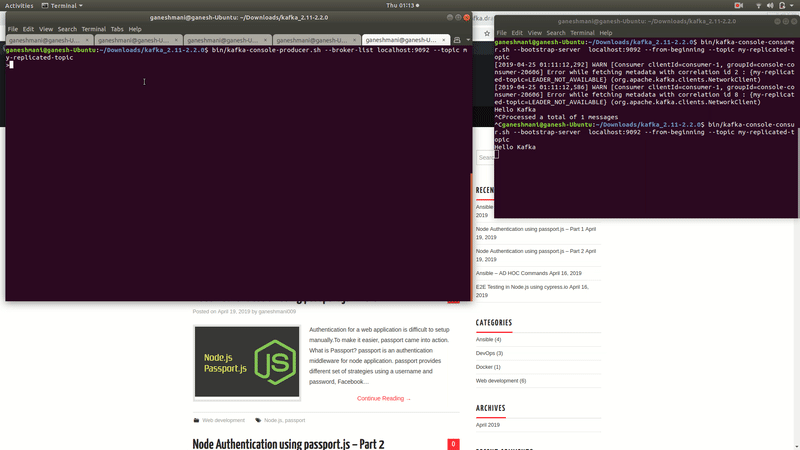800x450 pixels.
Task: Close the fifth active terminal tab
Action: coord(443,40)
